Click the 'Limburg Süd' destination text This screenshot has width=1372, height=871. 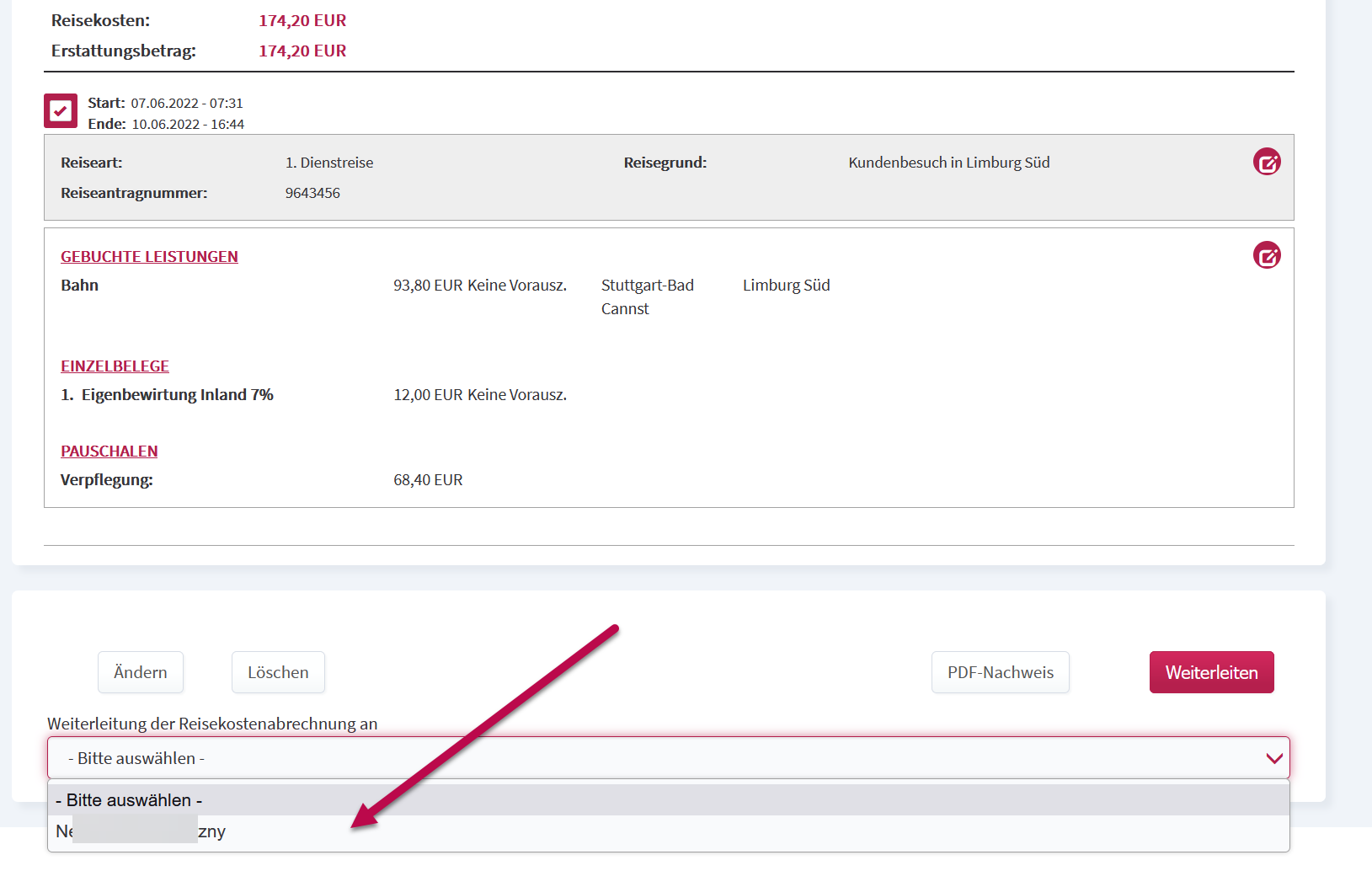pyautogui.click(x=787, y=286)
